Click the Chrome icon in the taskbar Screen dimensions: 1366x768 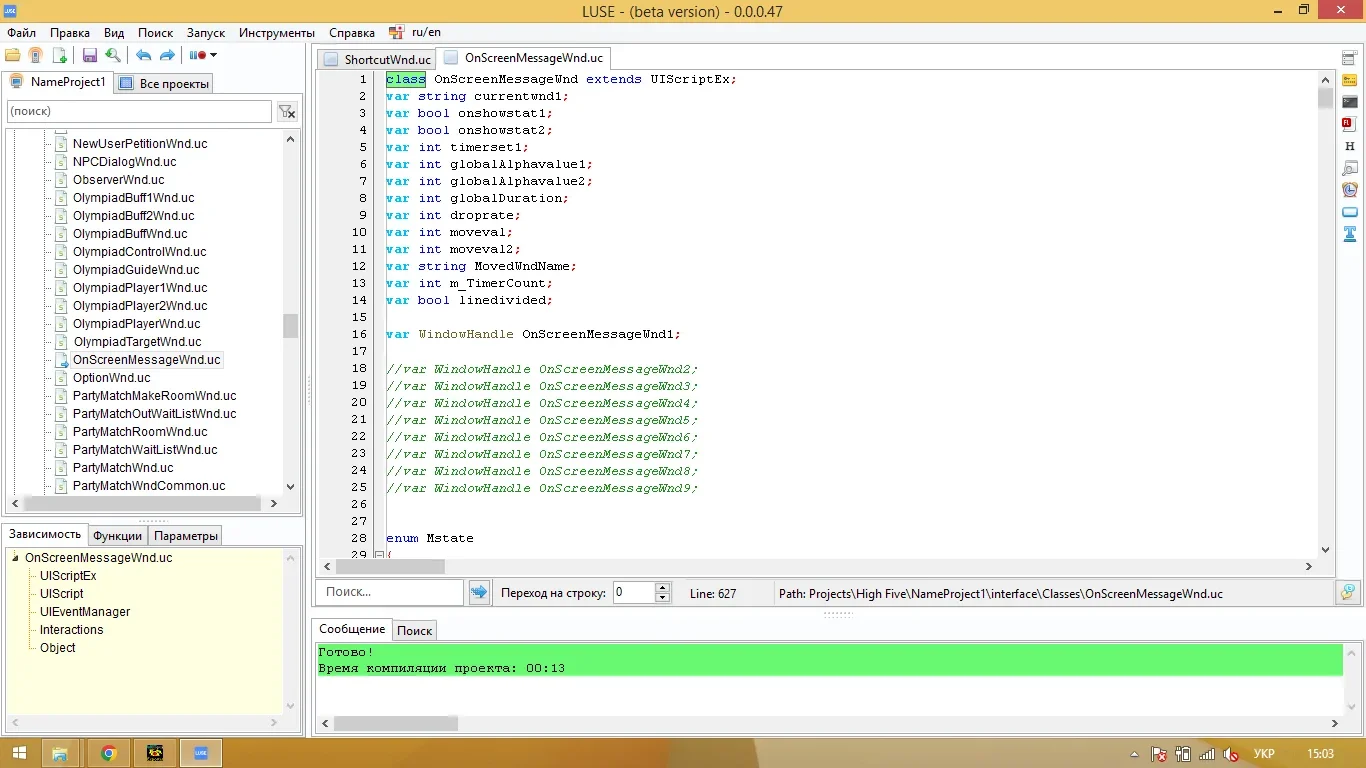(x=108, y=753)
